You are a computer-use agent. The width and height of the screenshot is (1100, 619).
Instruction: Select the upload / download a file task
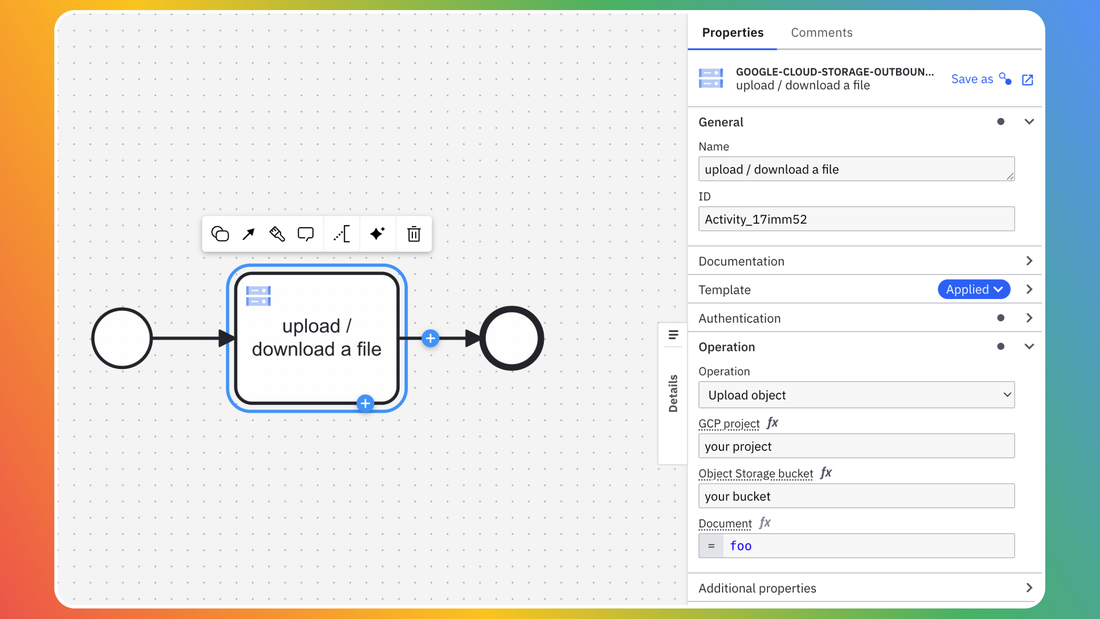[316, 338]
